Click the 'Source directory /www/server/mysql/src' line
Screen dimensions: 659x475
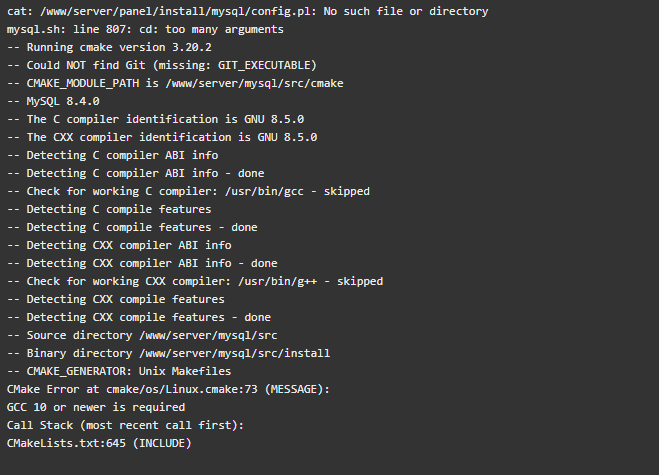[x=142, y=335]
